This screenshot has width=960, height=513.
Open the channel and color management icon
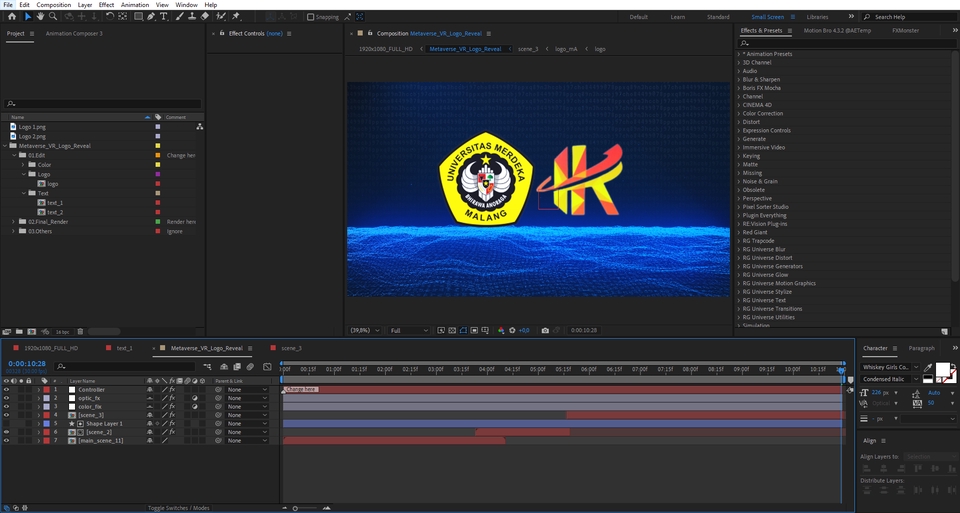[501, 331]
